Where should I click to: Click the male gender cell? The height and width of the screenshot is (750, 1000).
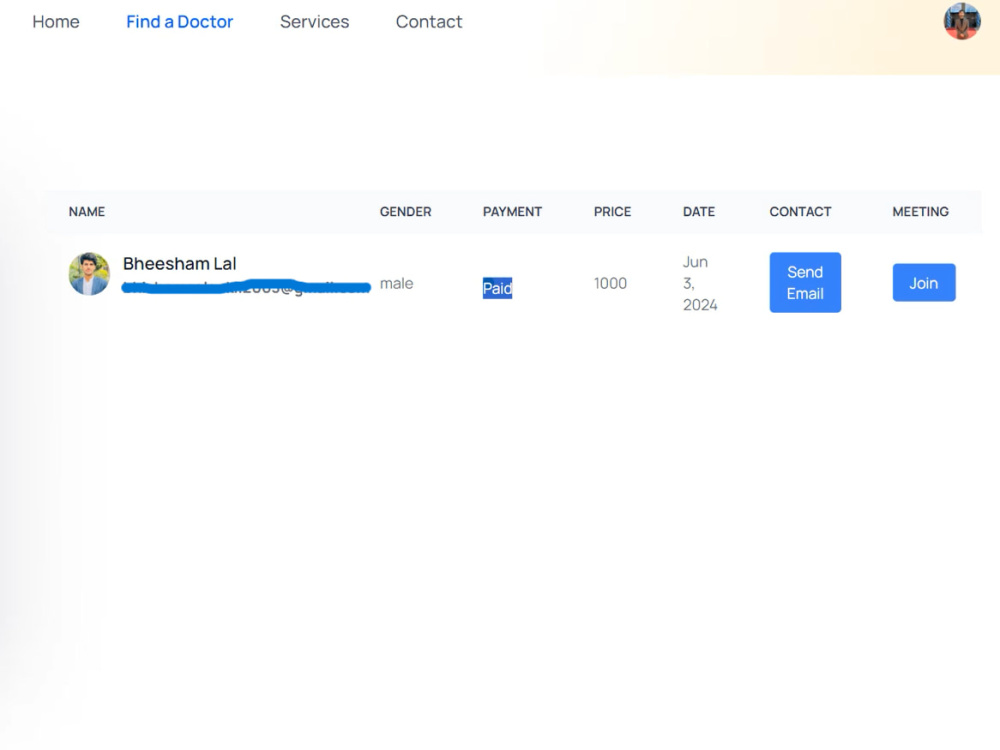(x=397, y=283)
